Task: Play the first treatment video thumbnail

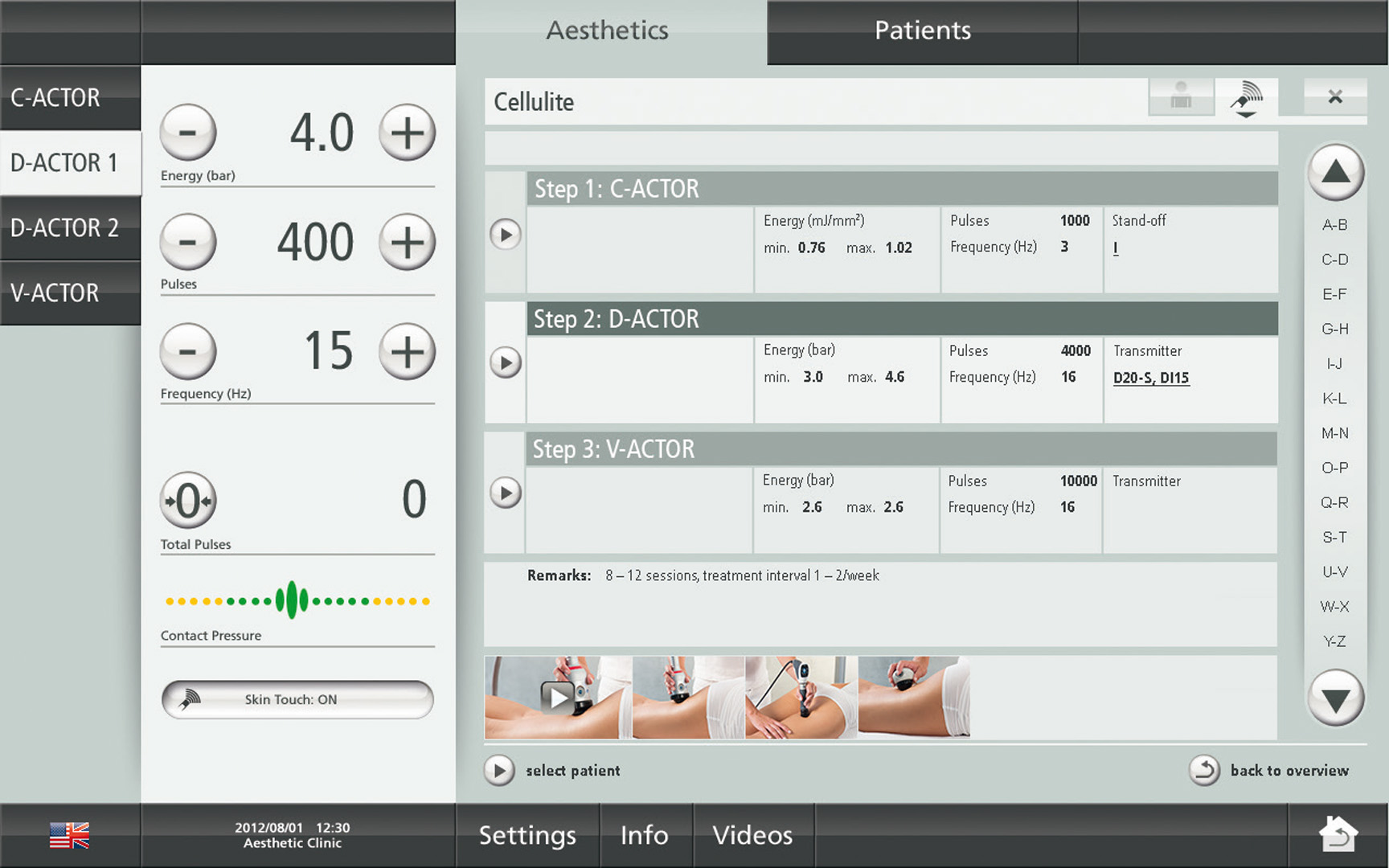Action: [x=557, y=697]
